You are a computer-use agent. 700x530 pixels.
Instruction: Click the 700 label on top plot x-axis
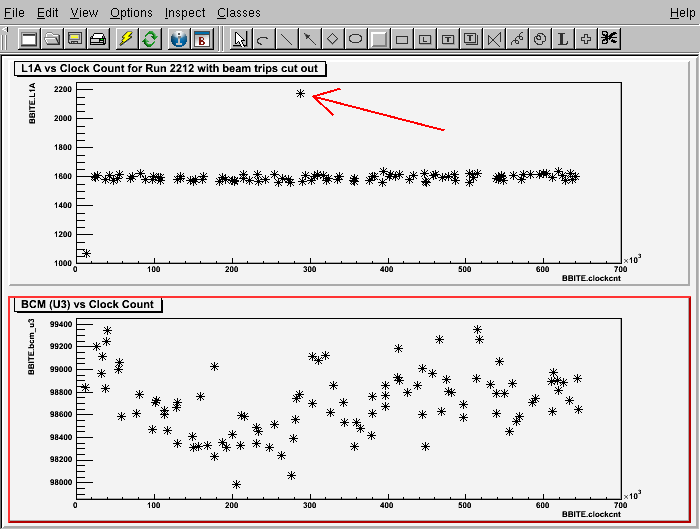(x=621, y=269)
